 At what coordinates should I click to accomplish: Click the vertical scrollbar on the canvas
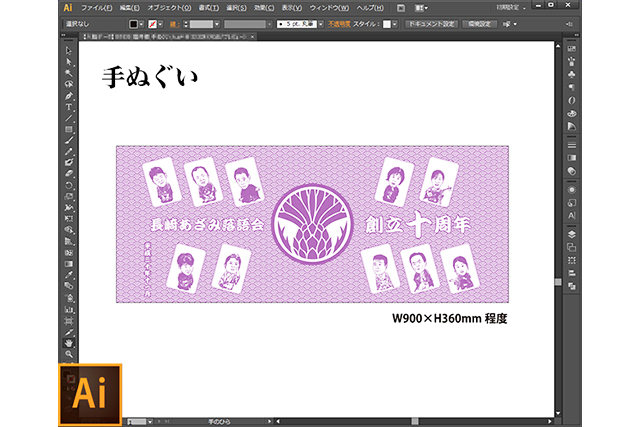(559, 200)
